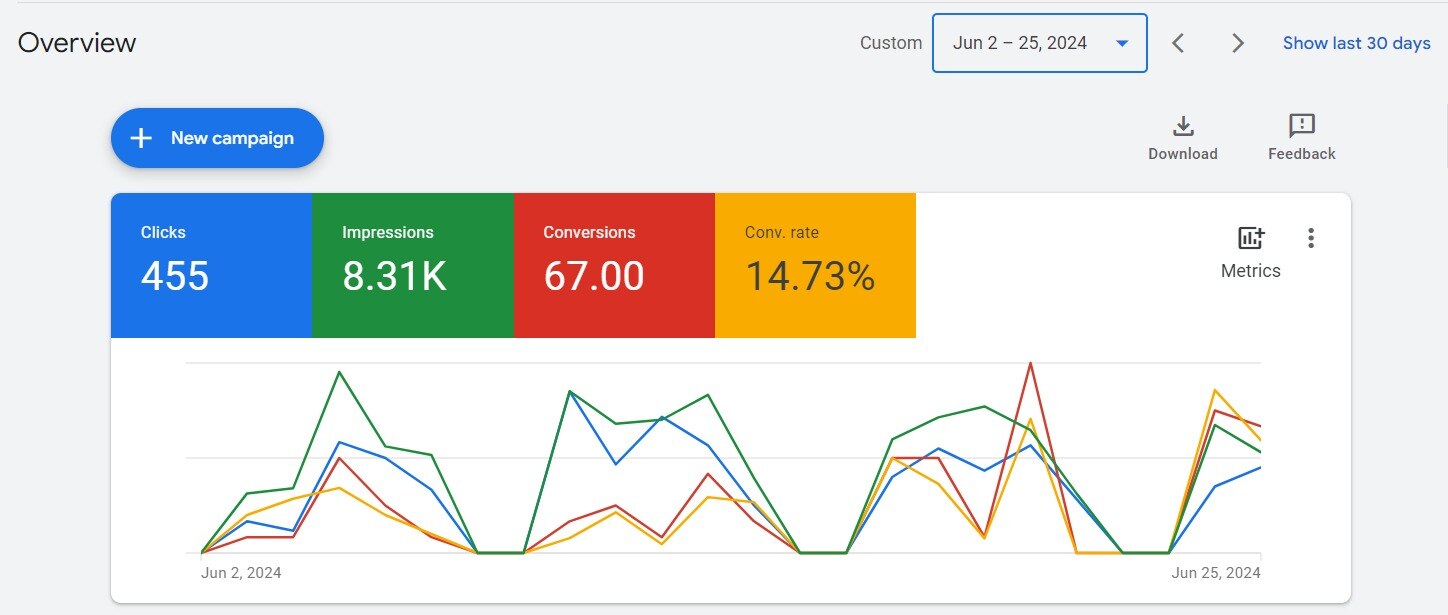1448x615 pixels.
Task: Click the Download icon
Action: coord(1183,126)
